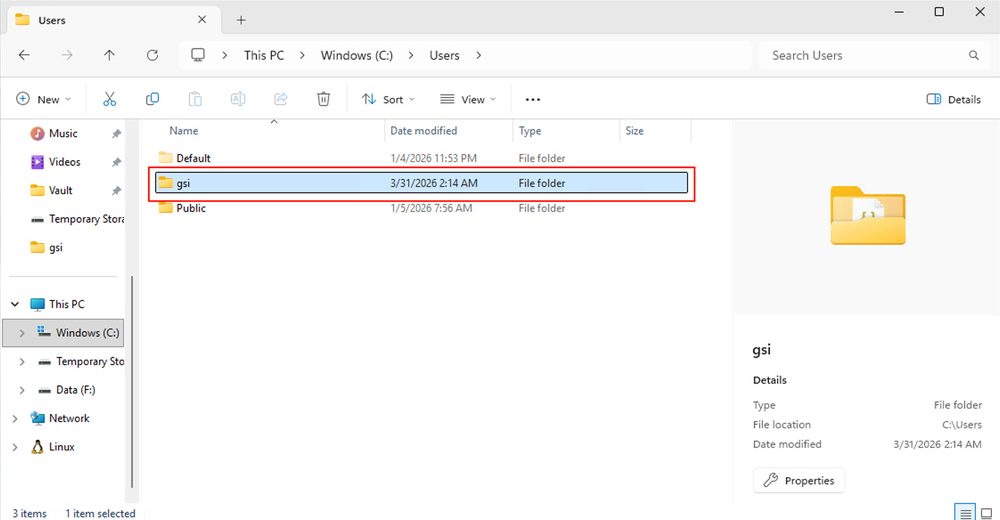Image resolution: width=1000 pixels, height=520 pixels.
Task: Click the Refresh icon
Action: pos(152,56)
